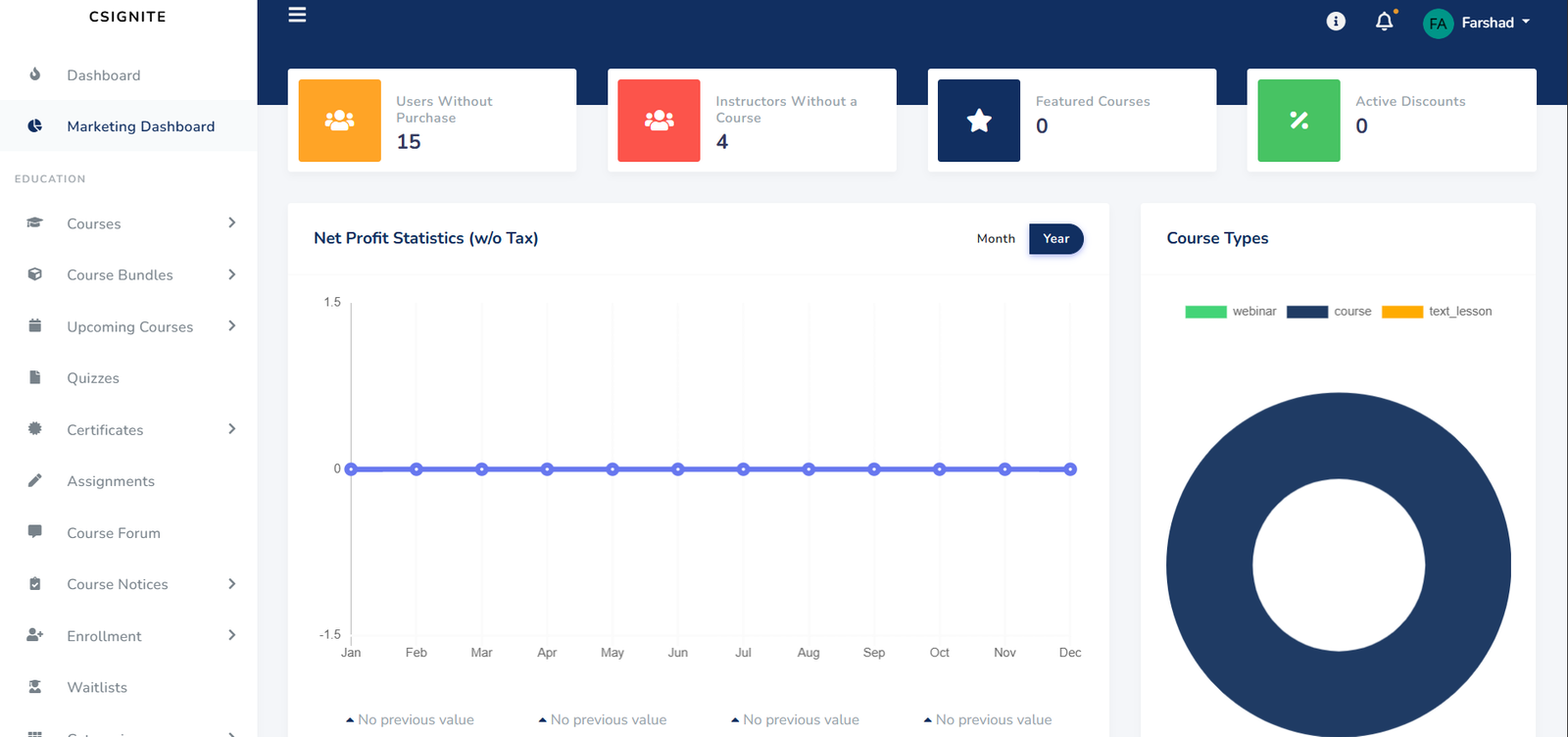Click the red Instructors Without a Course icon

tap(659, 121)
